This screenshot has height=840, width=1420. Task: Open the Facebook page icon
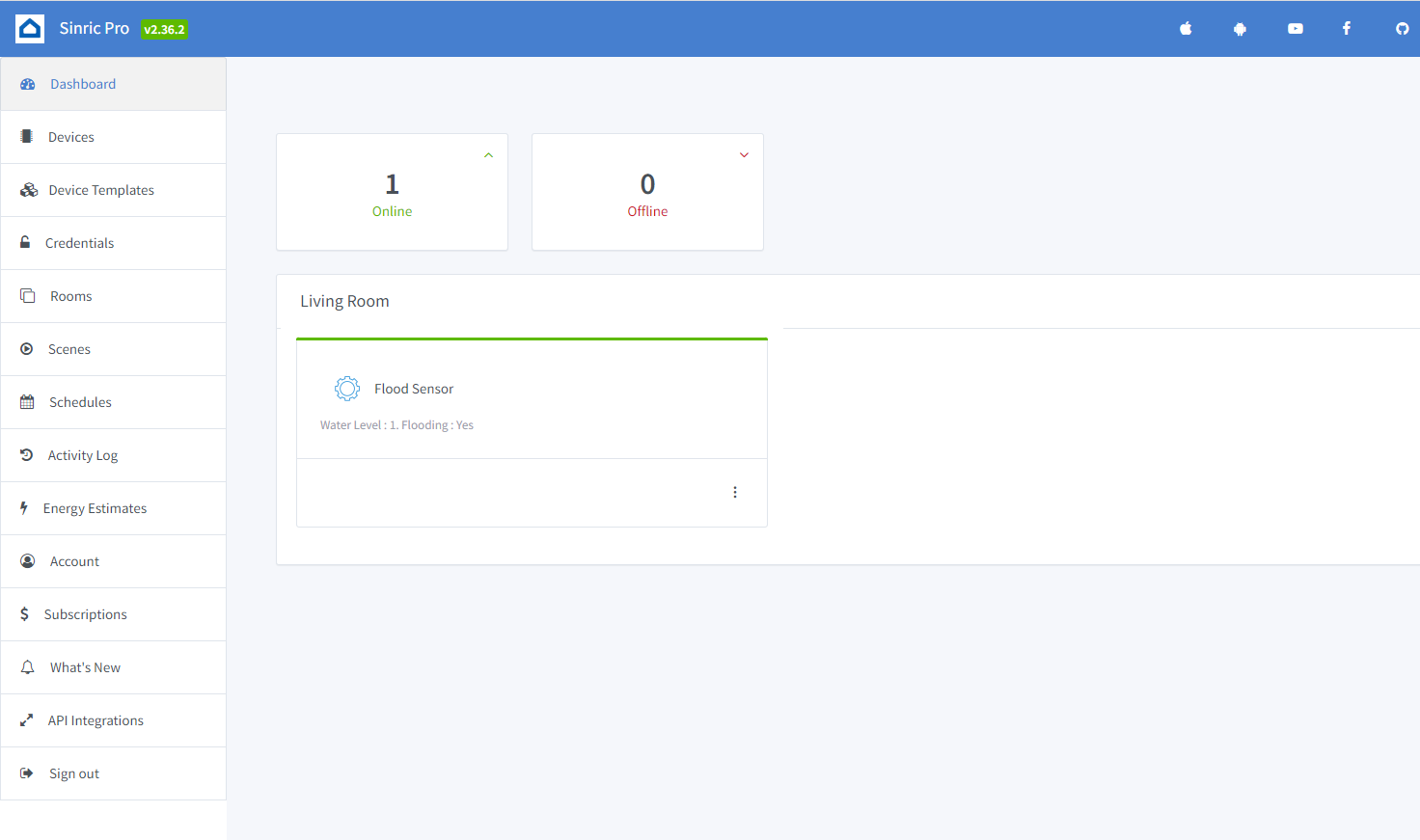pyautogui.click(x=1347, y=29)
